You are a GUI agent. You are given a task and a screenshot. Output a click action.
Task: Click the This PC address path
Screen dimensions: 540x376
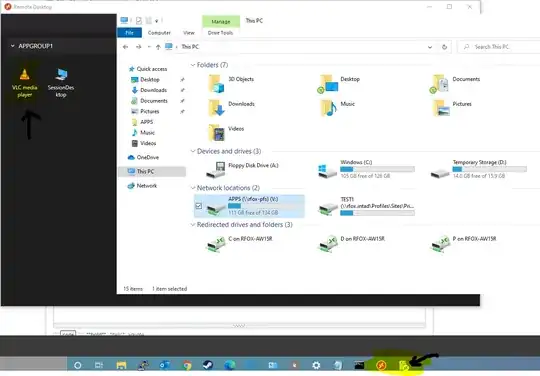[190, 46]
